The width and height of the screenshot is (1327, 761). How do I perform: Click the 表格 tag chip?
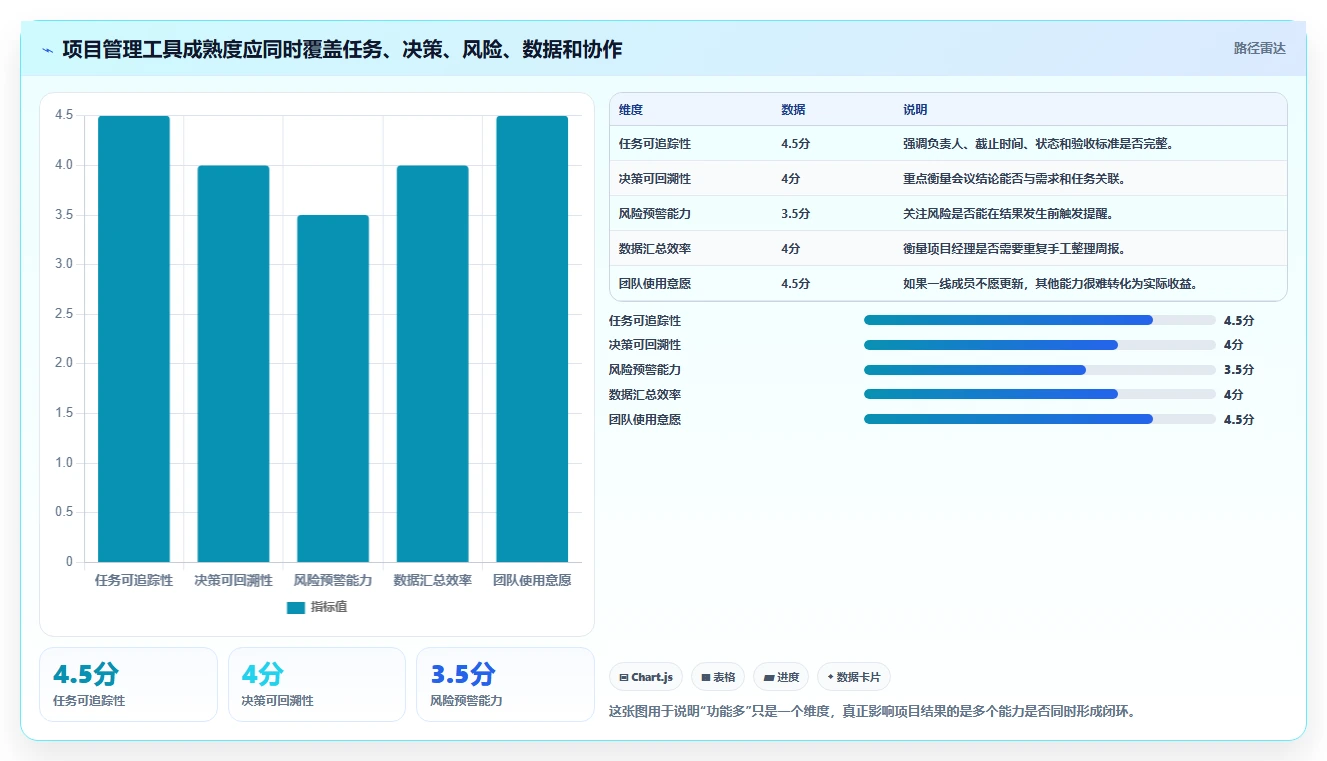coord(718,677)
